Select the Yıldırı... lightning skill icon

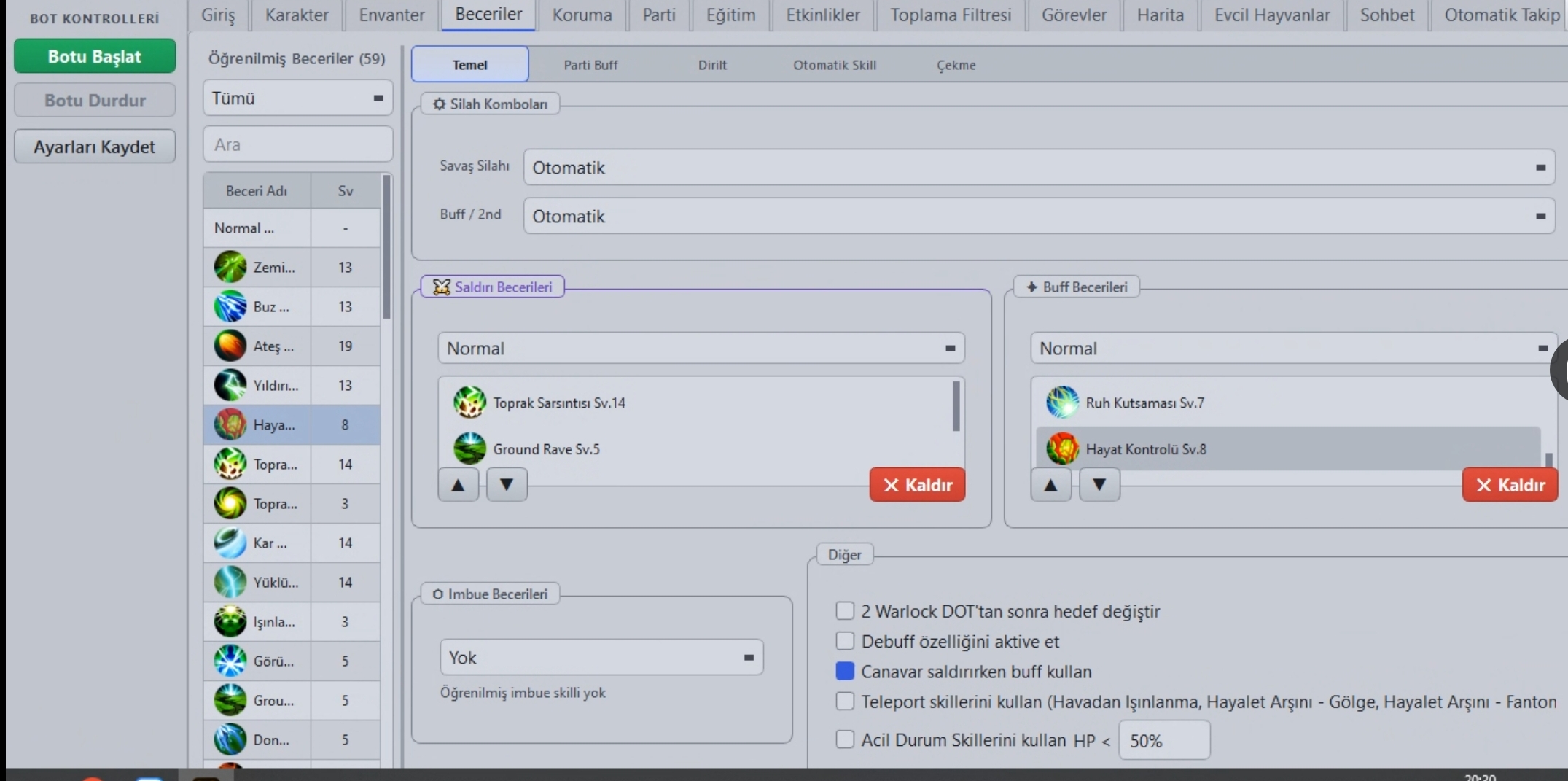[230, 385]
